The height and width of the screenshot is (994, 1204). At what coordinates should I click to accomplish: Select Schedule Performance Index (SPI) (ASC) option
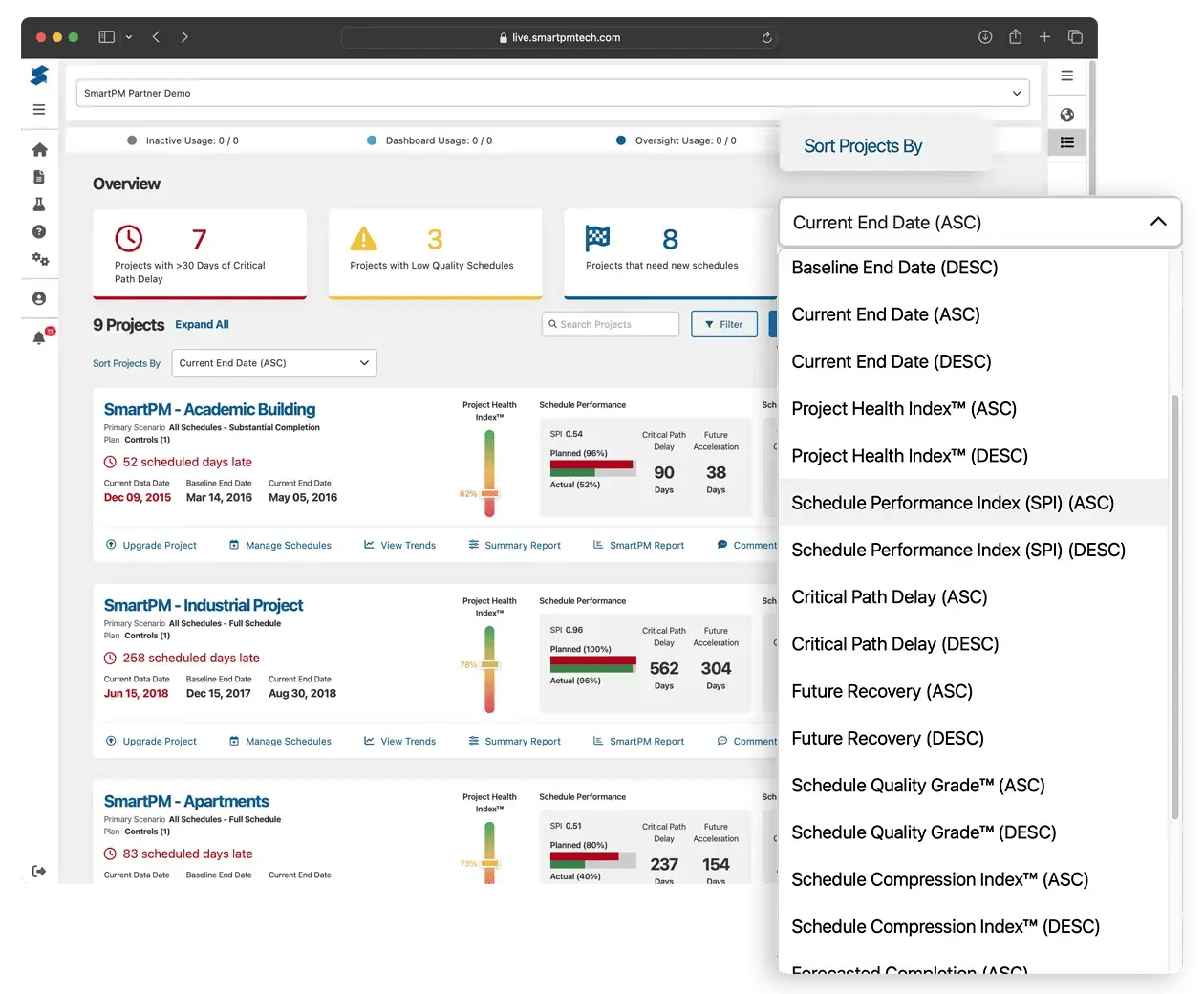[x=974, y=503]
